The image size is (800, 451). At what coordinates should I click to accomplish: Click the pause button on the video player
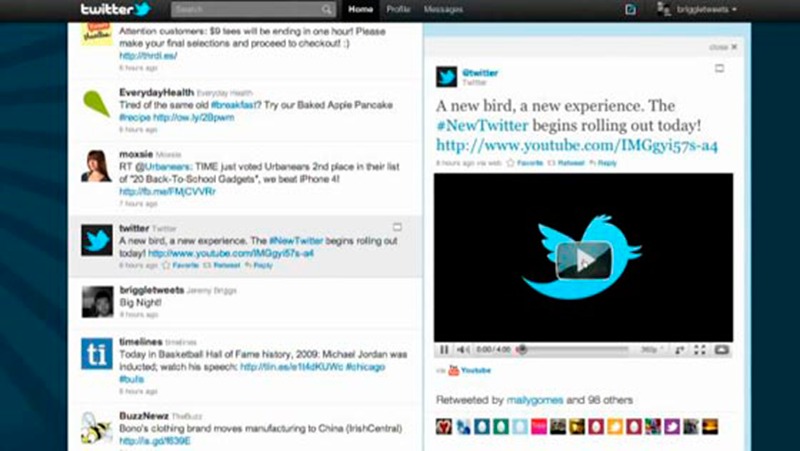point(444,349)
